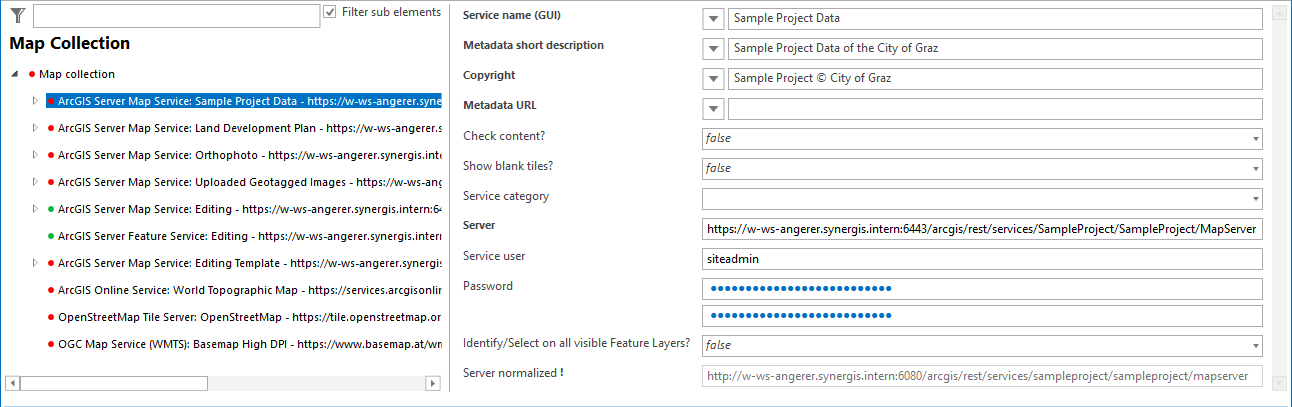Select OGC Map Service (WMTS) Basemap High DPI
1292x407 pixels.
coord(244,344)
